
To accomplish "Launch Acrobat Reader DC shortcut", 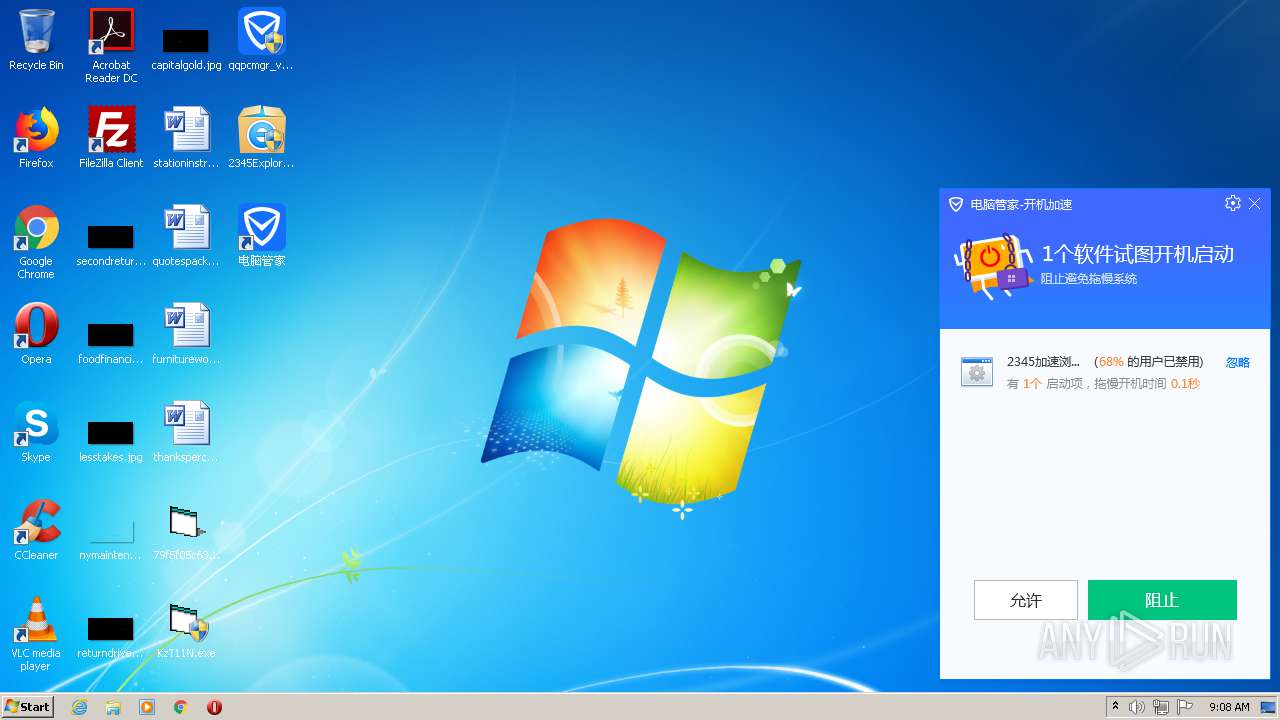I will [x=111, y=45].
